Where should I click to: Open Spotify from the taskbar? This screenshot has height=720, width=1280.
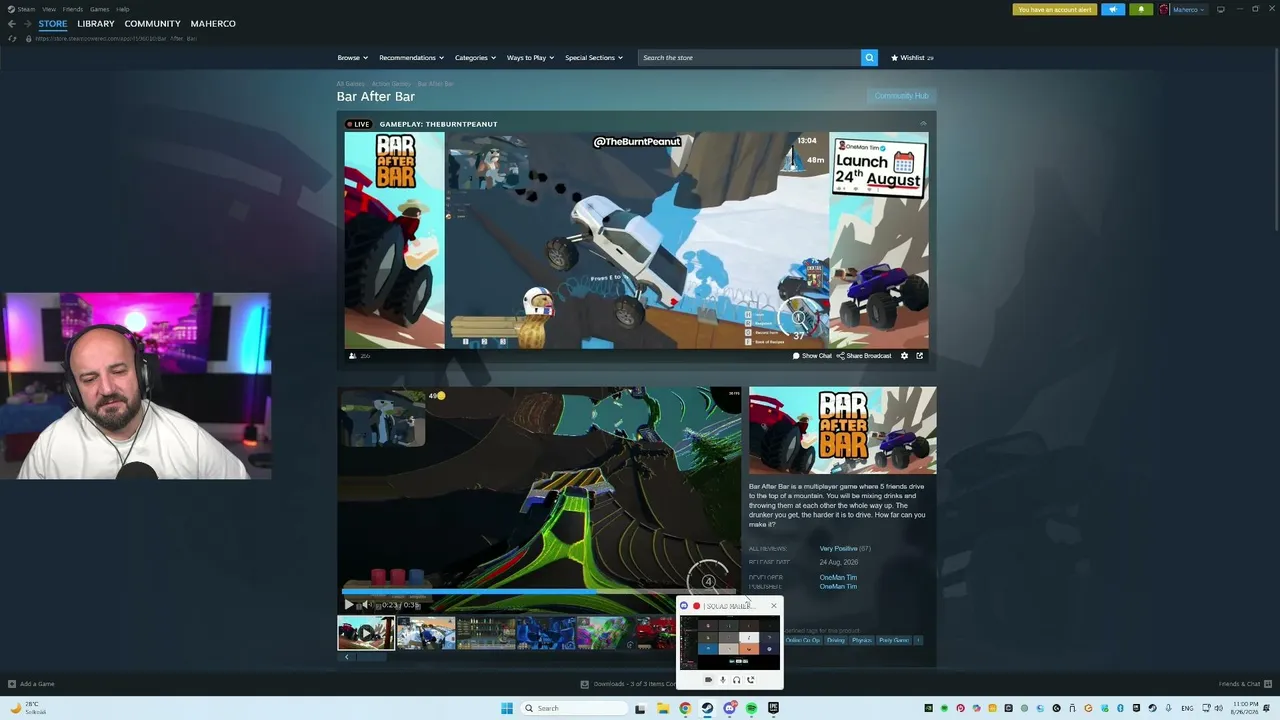tap(751, 708)
